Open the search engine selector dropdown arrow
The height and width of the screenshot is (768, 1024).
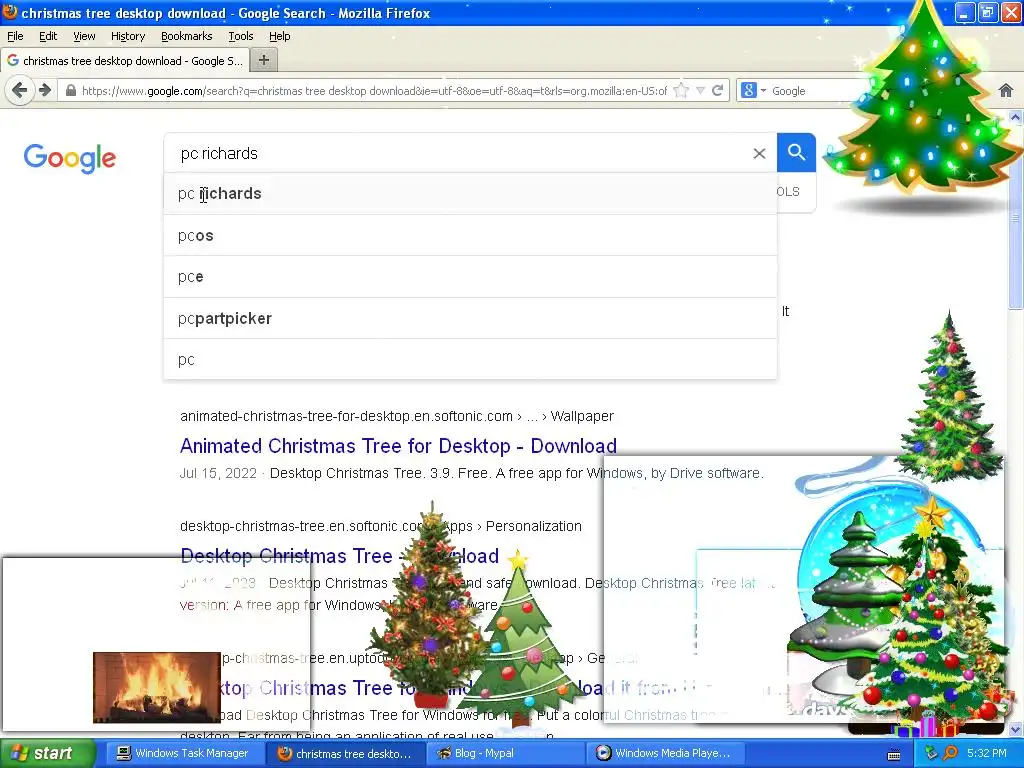[x=763, y=91]
